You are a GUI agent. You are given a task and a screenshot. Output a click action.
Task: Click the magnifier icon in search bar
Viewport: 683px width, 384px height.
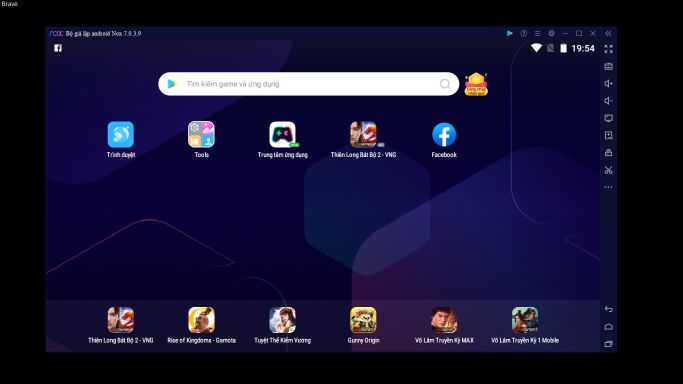445,84
